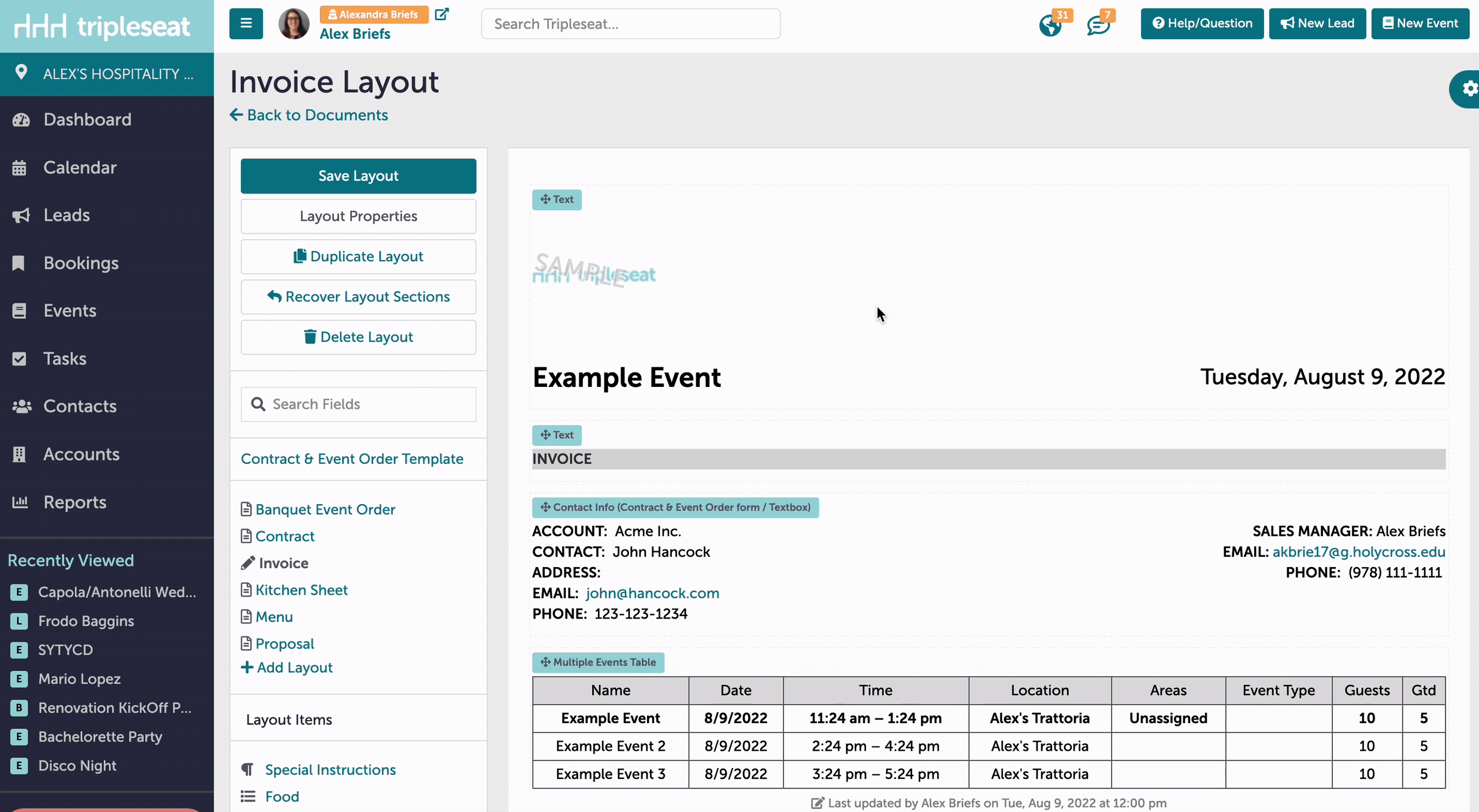Open Tasks in sidebar
The image size is (1479, 812).
point(65,359)
